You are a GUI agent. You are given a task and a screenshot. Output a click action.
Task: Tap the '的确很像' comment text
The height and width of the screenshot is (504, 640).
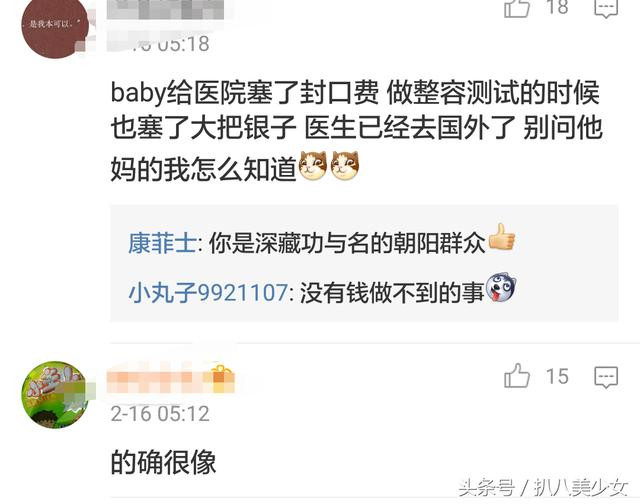(x=163, y=462)
